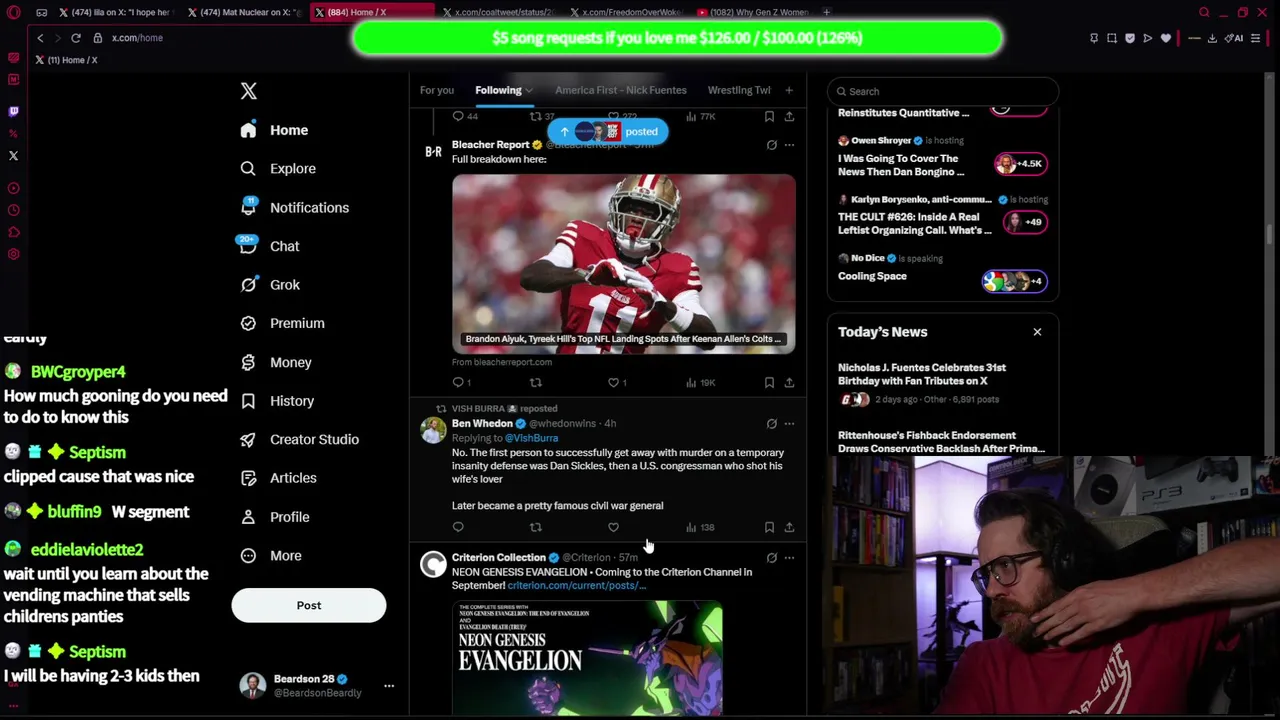Click the History bookmark icon
The width and height of the screenshot is (1280, 720).
point(248,401)
